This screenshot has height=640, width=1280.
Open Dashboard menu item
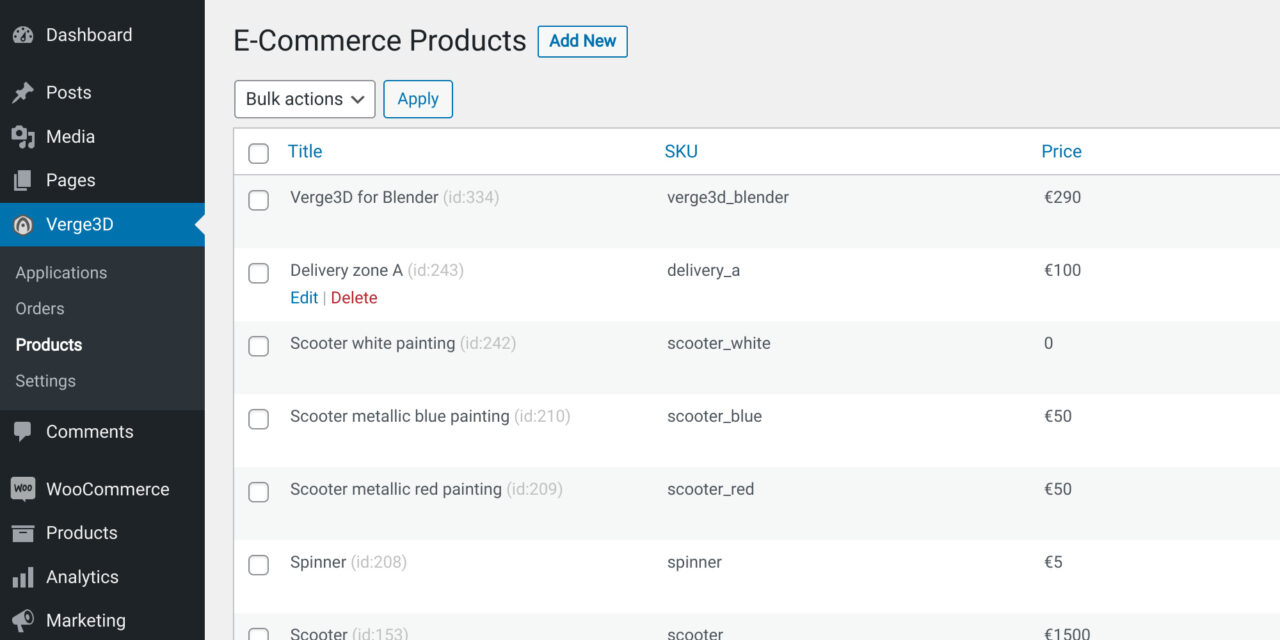tap(102, 35)
